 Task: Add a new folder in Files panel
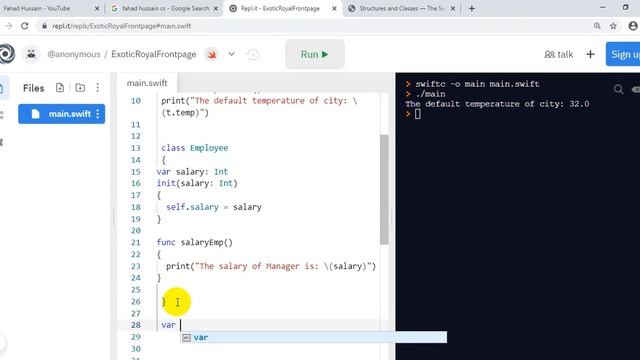click(x=80, y=88)
